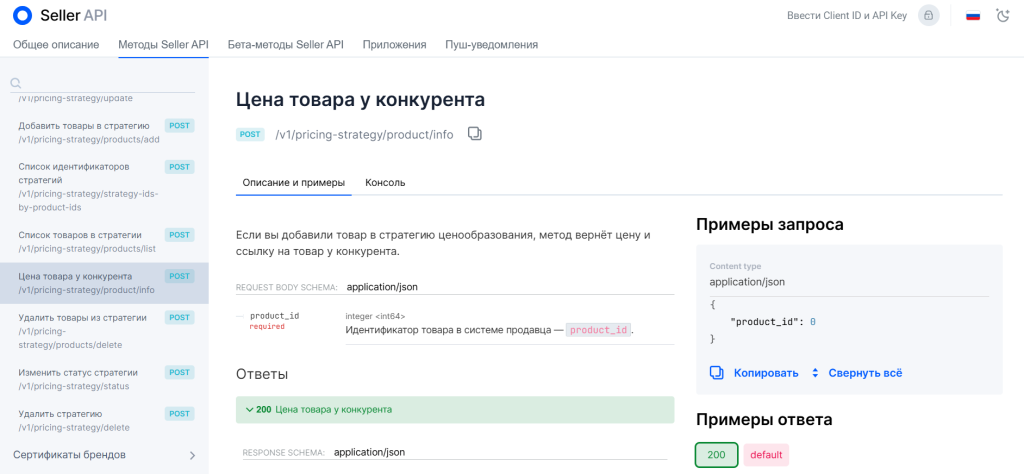
Task: Click application/json under Content type
Action: (x=747, y=282)
